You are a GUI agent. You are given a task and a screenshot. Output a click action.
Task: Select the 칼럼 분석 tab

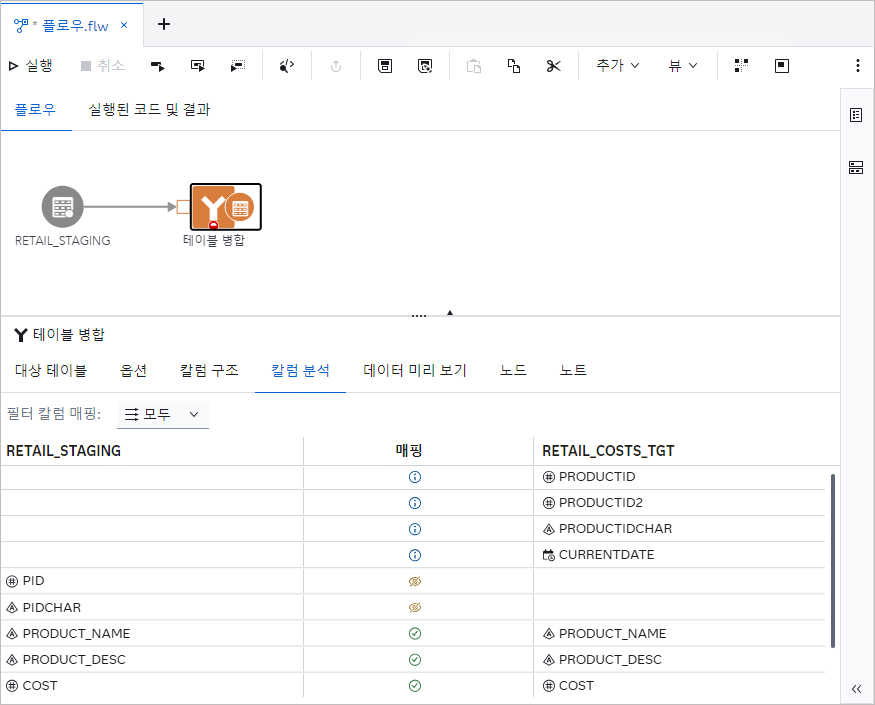click(300, 370)
